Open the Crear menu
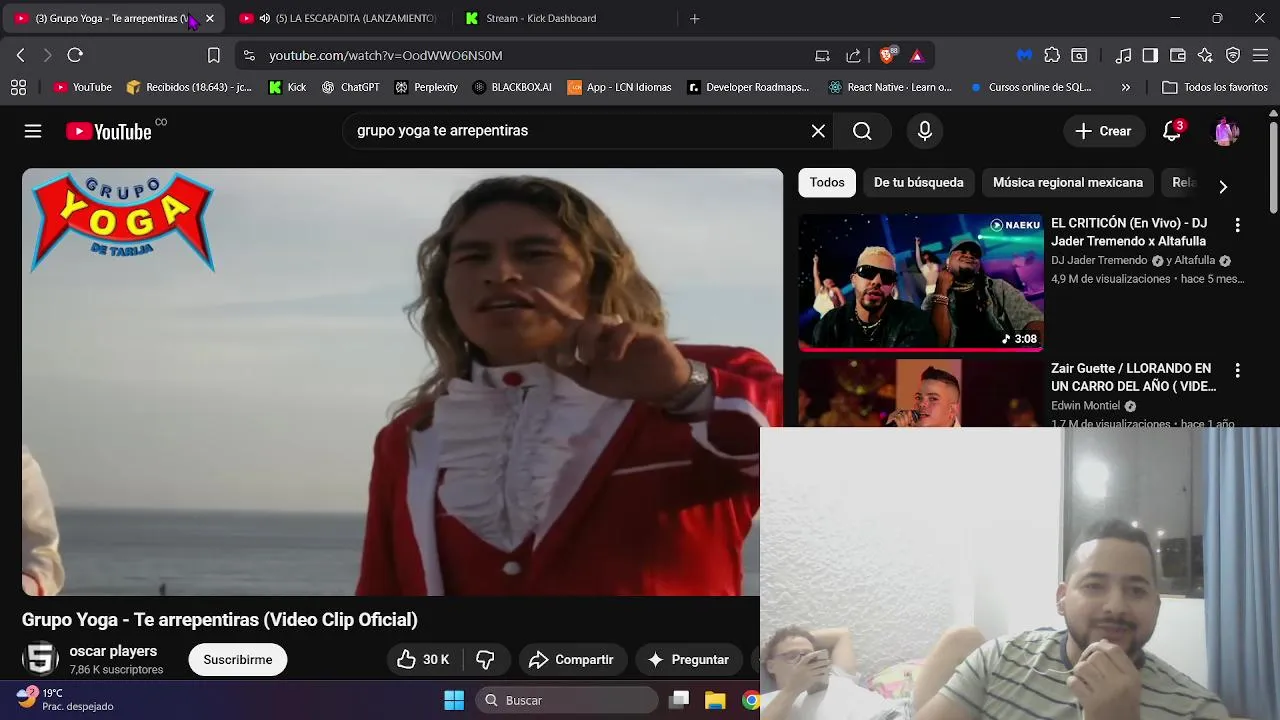This screenshot has width=1280, height=720. (1103, 131)
